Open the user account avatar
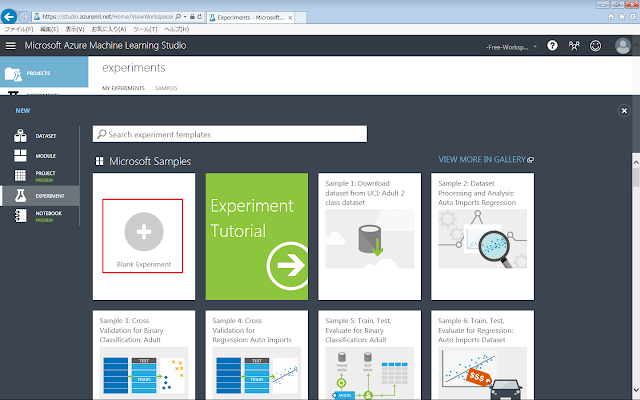640x400 pixels. click(623, 46)
